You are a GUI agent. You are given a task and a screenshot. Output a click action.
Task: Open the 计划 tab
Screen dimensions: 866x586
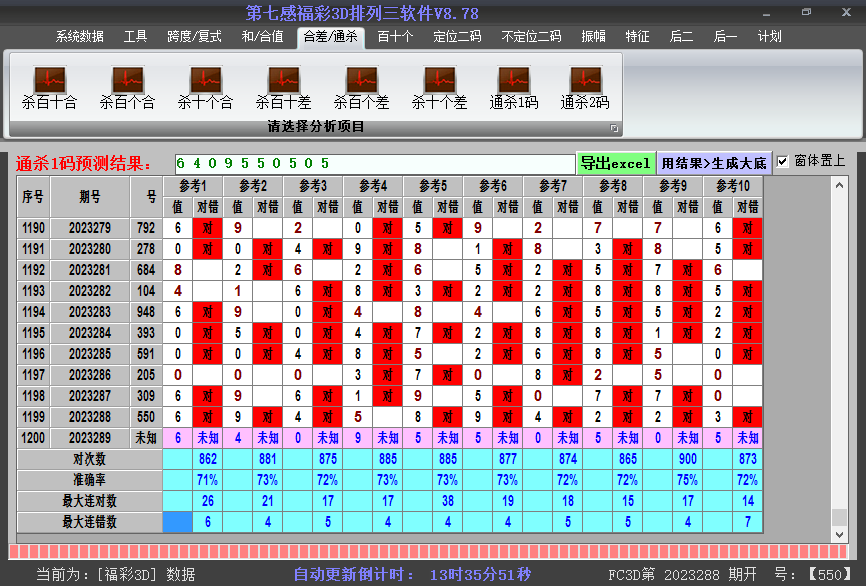[769, 36]
